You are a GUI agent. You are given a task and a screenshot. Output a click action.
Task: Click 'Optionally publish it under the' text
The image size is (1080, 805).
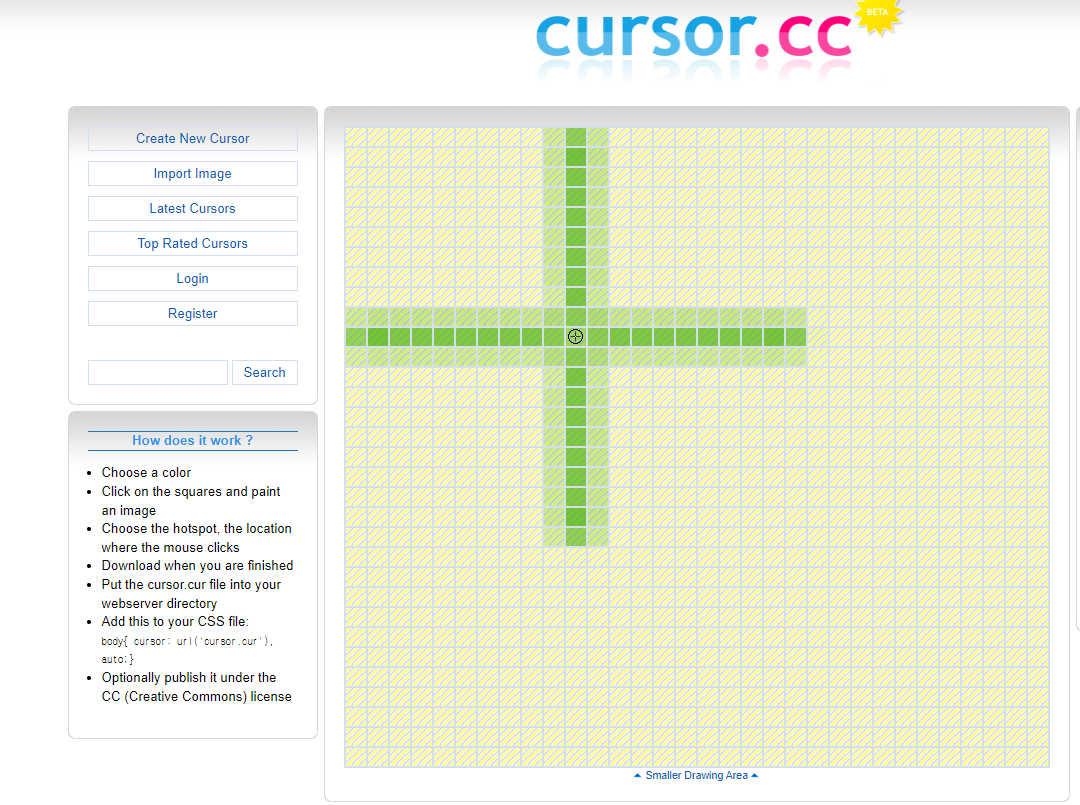click(189, 678)
